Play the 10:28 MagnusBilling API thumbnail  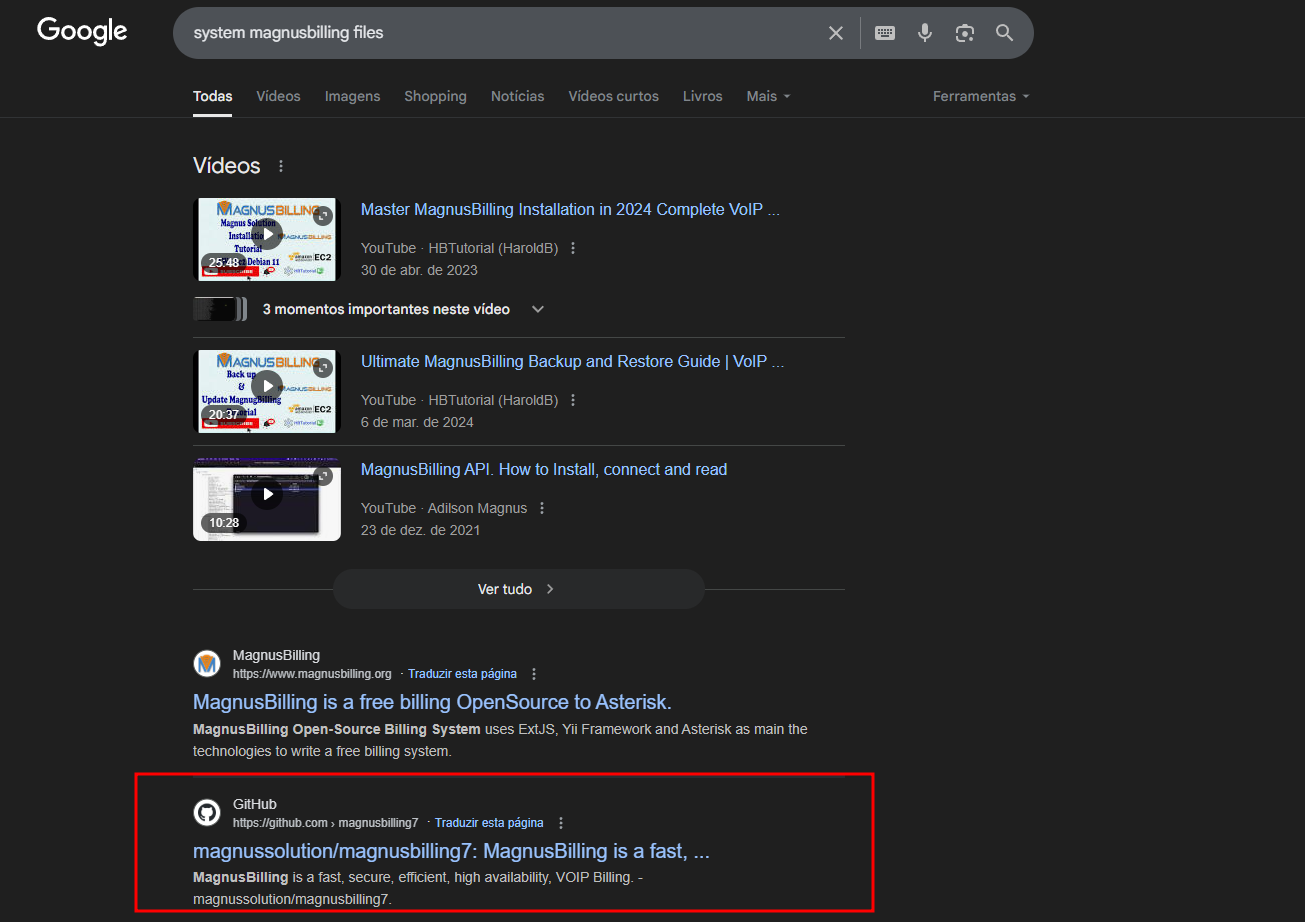(x=267, y=499)
